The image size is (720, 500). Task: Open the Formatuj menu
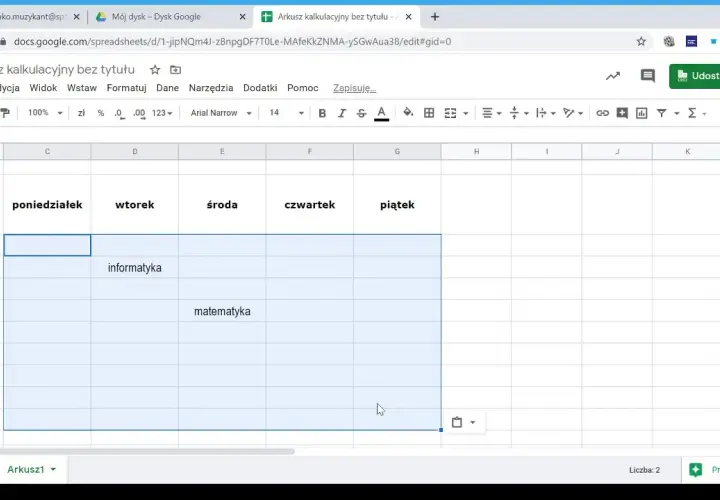click(126, 88)
